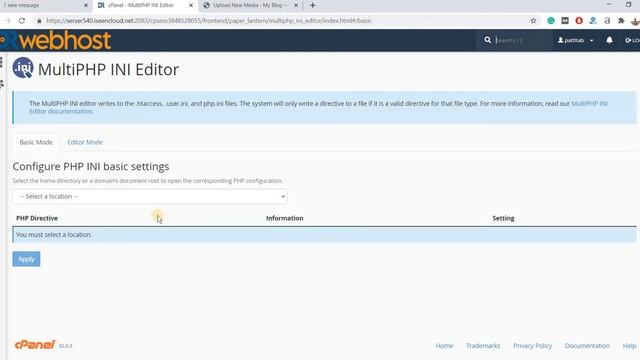Image resolution: width=640 pixels, height=360 pixels.
Task: Click the browser address bar URL
Action: click(209, 20)
